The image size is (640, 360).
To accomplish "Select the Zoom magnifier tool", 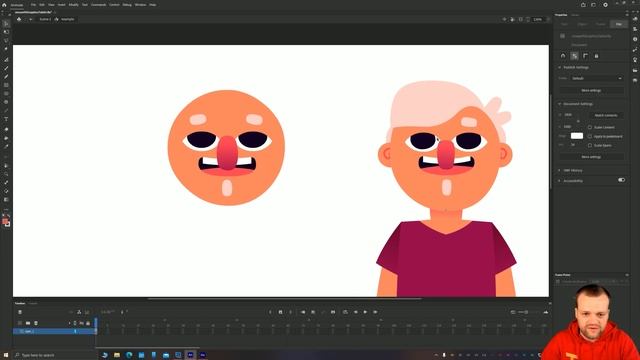I will [6, 174].
